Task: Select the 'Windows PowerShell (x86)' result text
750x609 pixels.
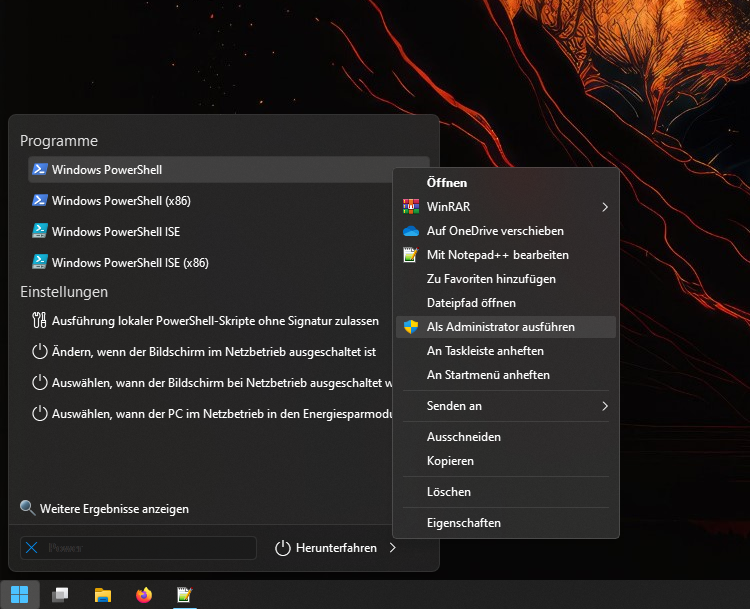Action: pos(121,200)
